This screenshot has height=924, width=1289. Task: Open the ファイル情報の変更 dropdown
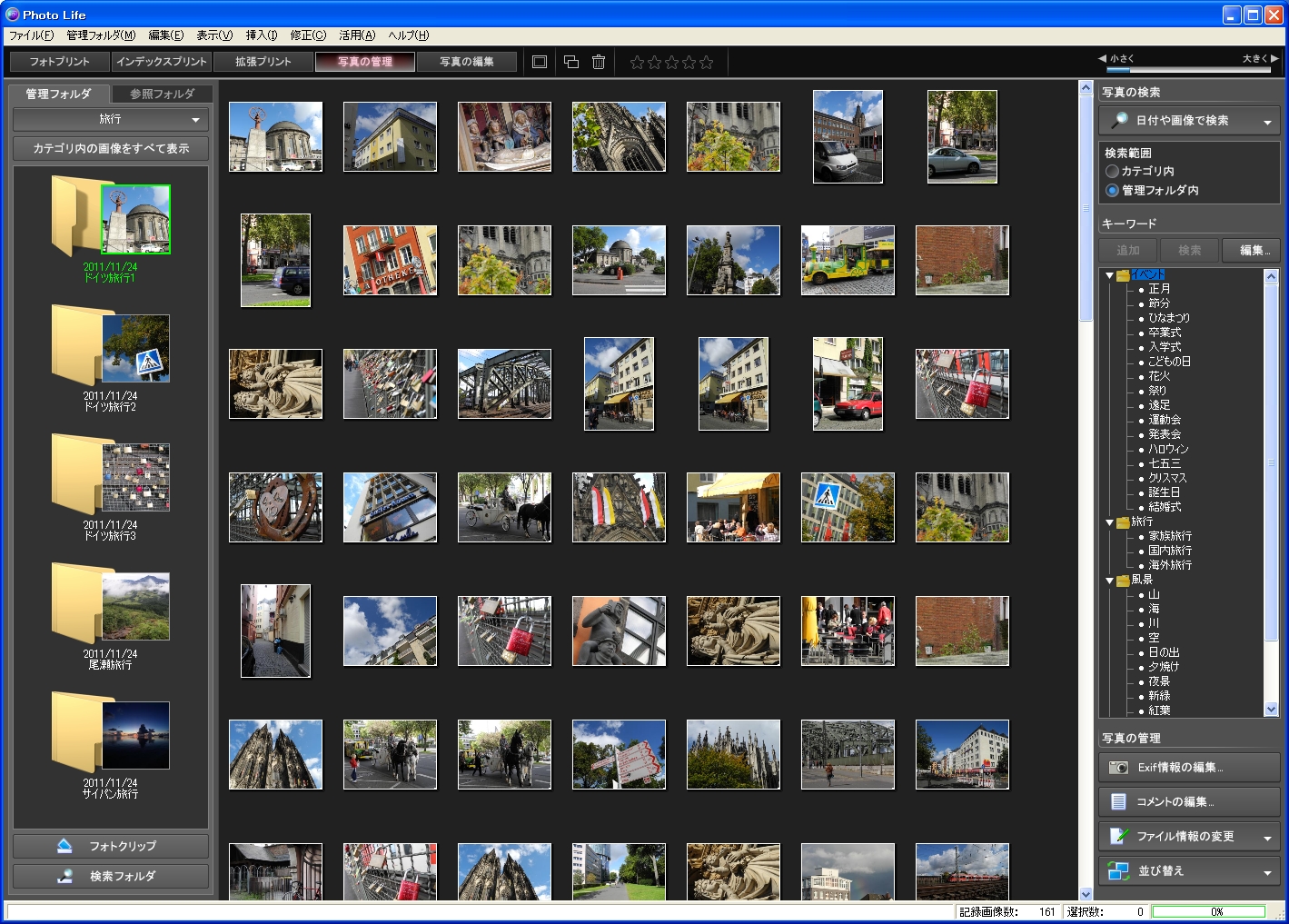[1189, 836]
